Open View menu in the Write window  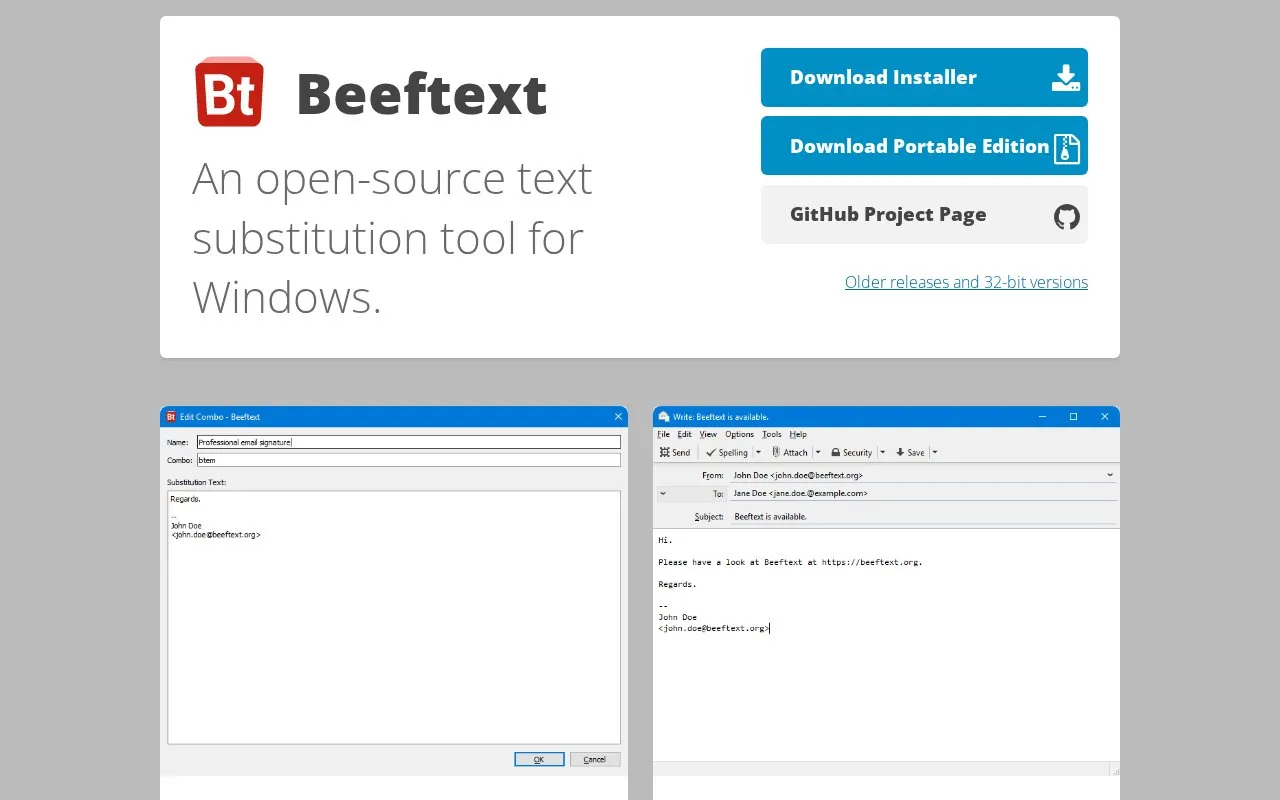[708, 434]
